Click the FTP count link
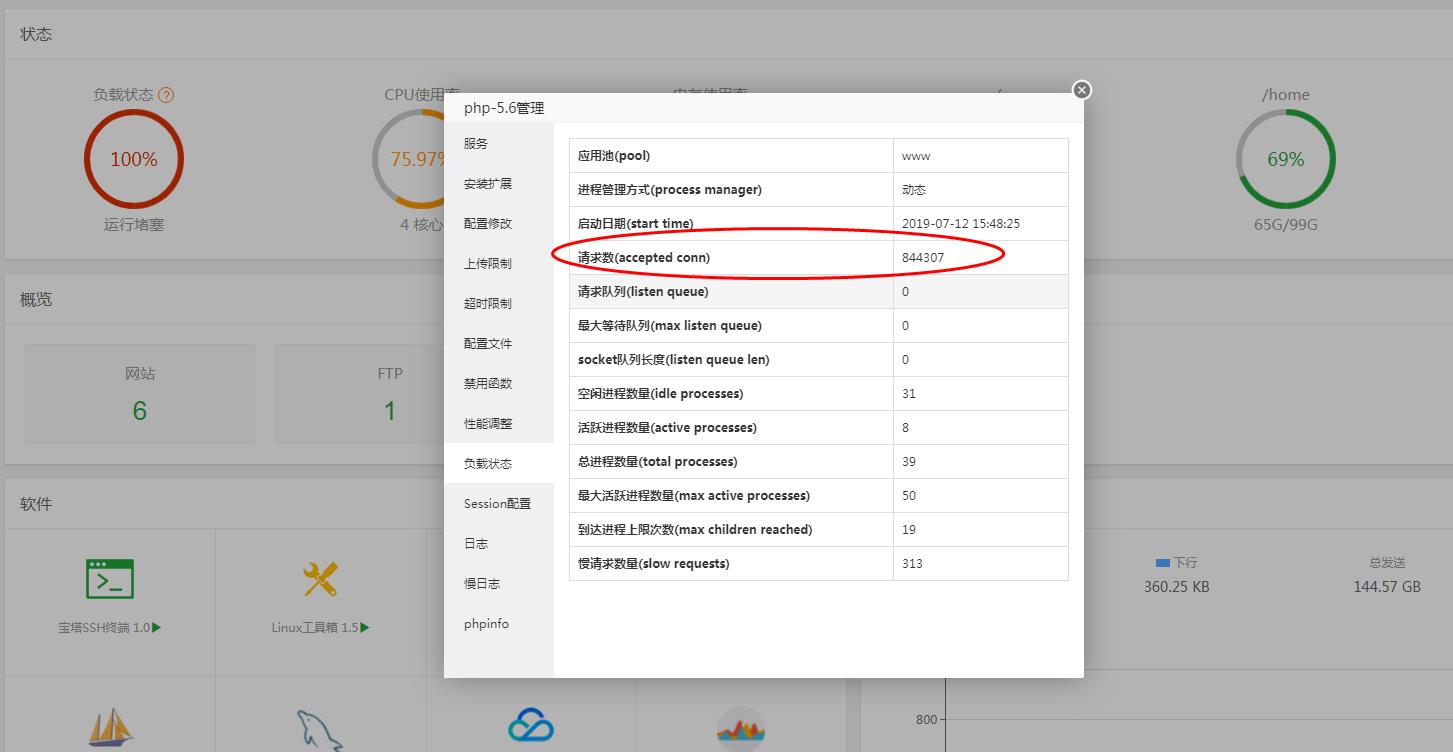Image resolution: width=1453 pixels, height=752 pixels. tap(389, 409)
